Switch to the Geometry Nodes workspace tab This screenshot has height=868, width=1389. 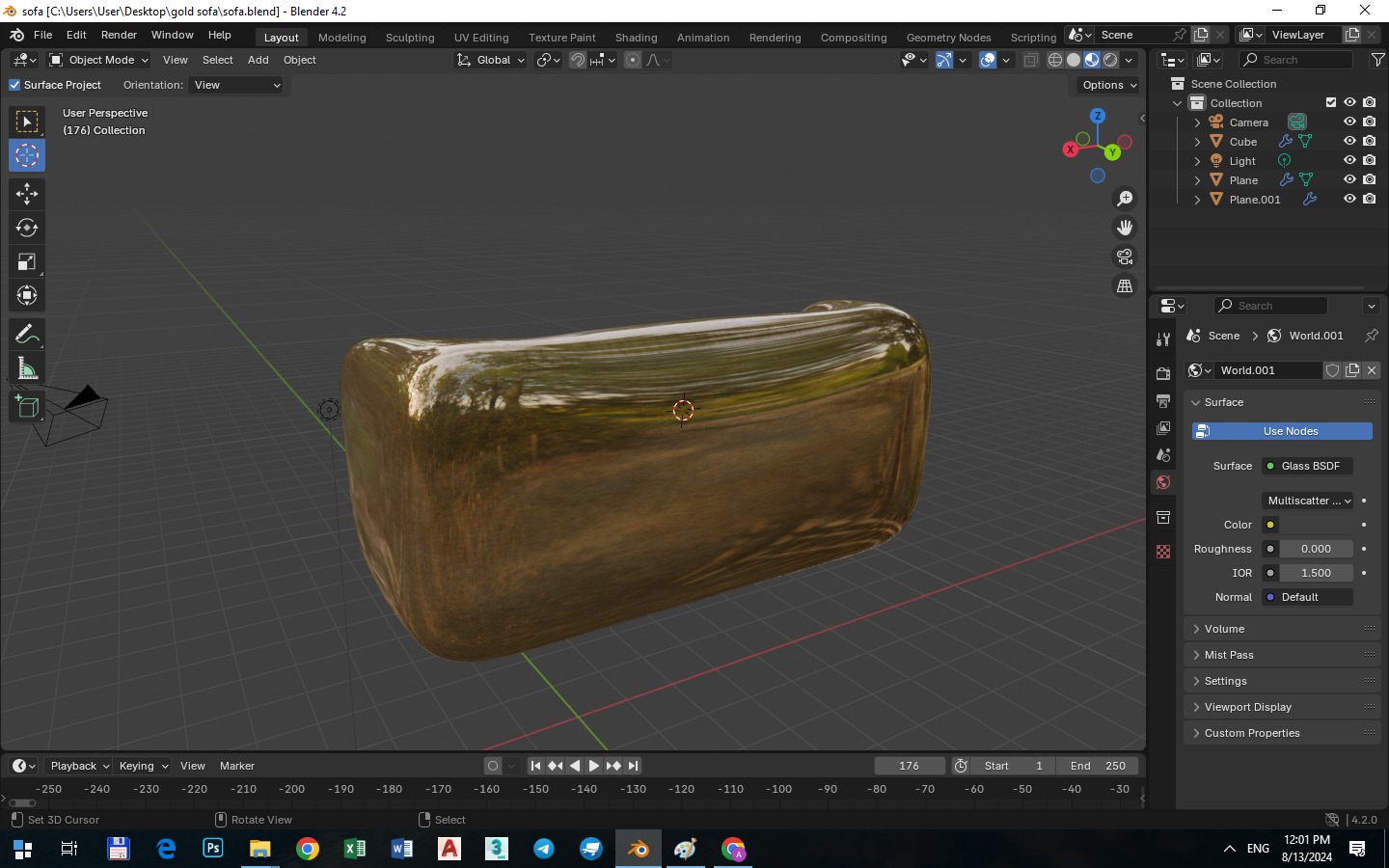(x=948, y=38)
